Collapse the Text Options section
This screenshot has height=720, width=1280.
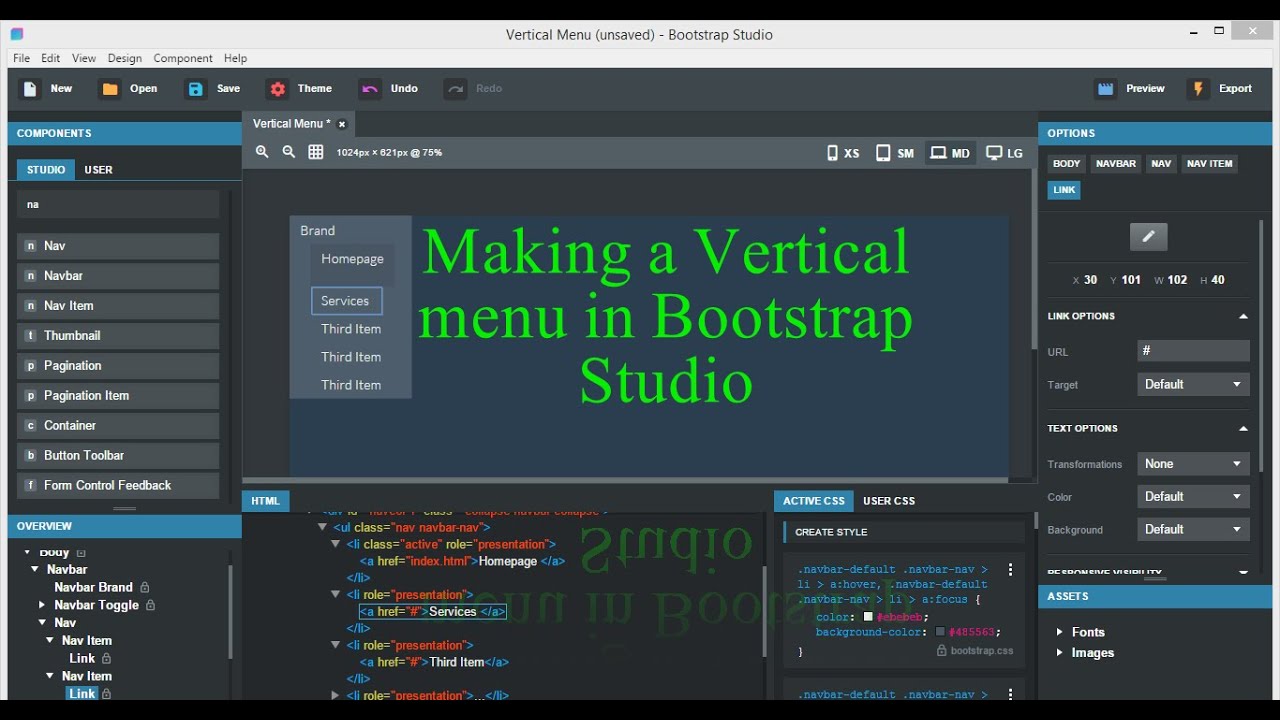[1243, 428]
